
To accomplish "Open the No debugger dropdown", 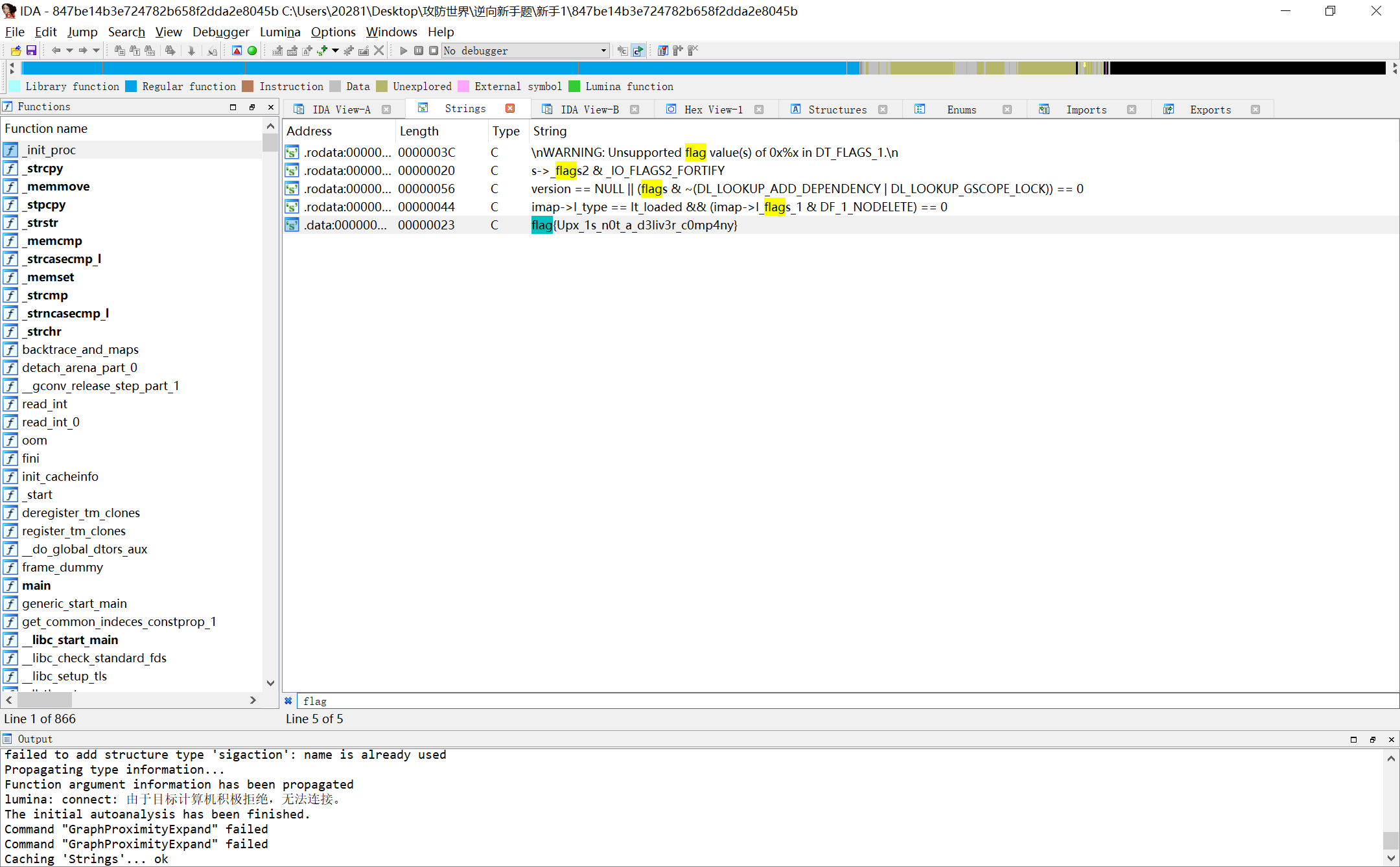I will point(603,51).
